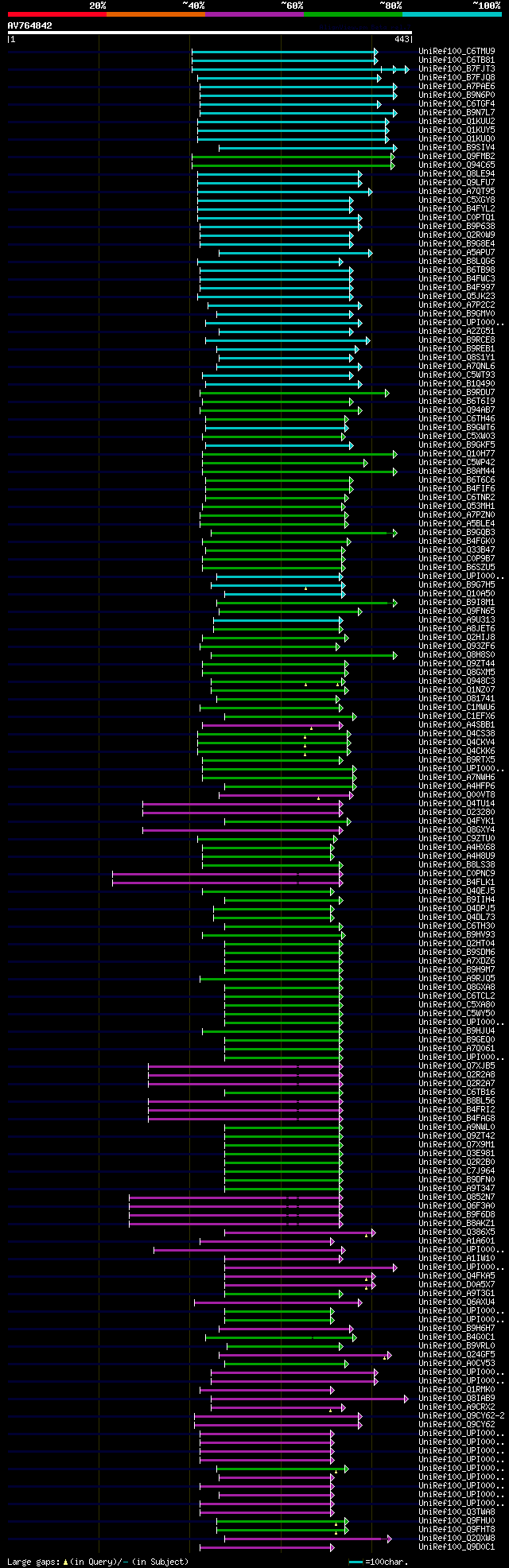Image resolution: width=509 pixels, height=1568 pixels.
Task: Select label UniRef100_B9G7H5
Action: pyautogui.click(x=457, y=584)
